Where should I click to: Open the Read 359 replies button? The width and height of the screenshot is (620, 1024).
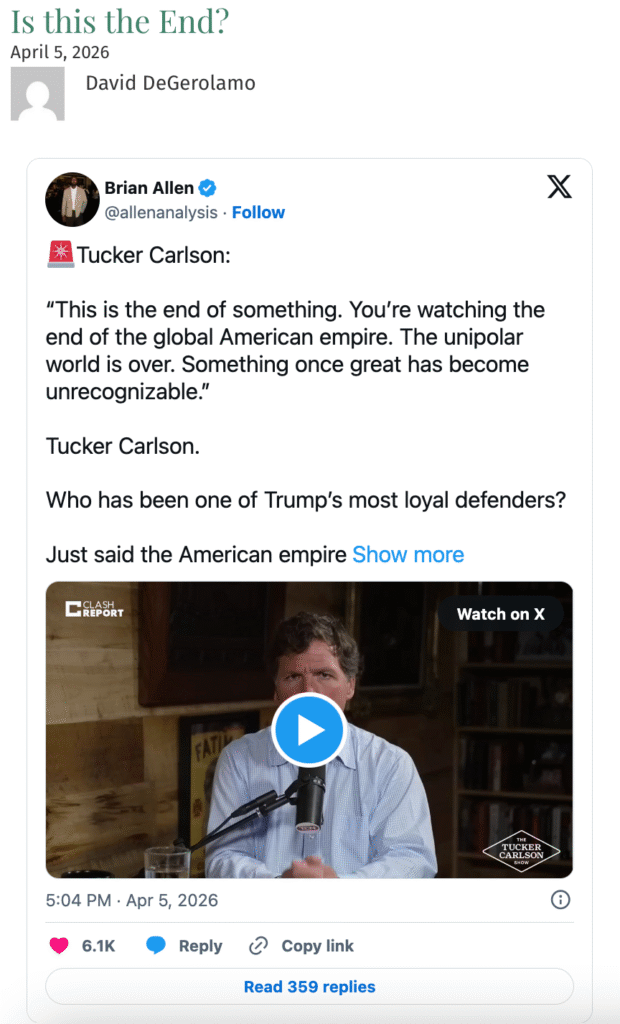tap(309, 987)
